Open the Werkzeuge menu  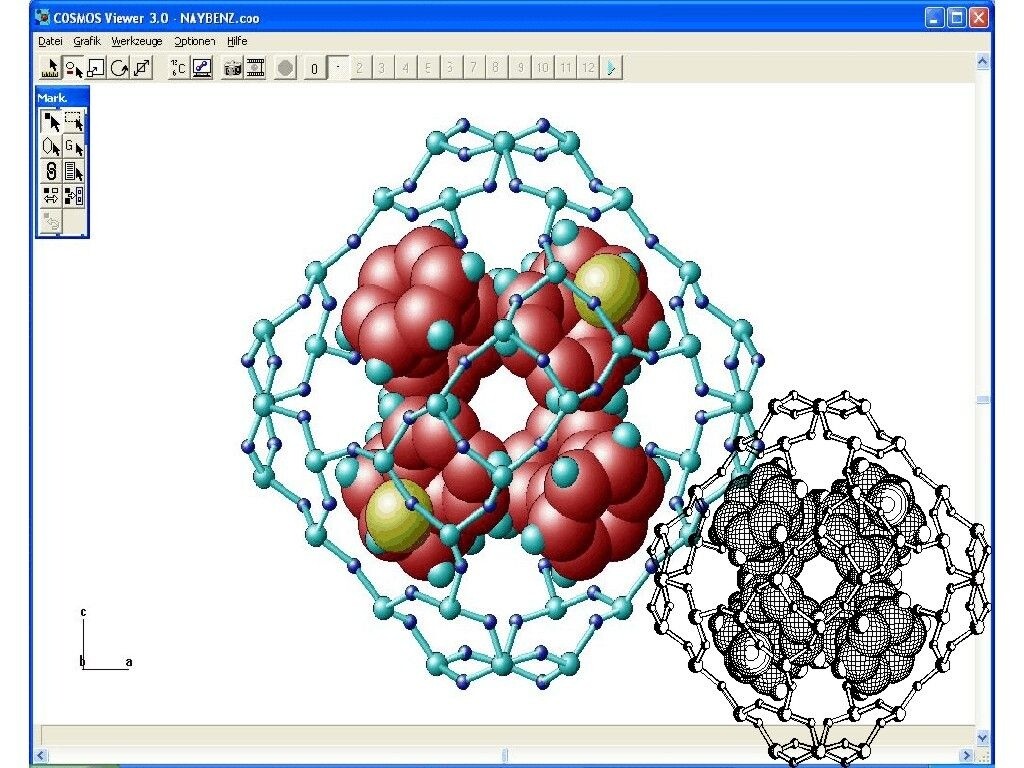pyautogui.click(x=136, y=41)
